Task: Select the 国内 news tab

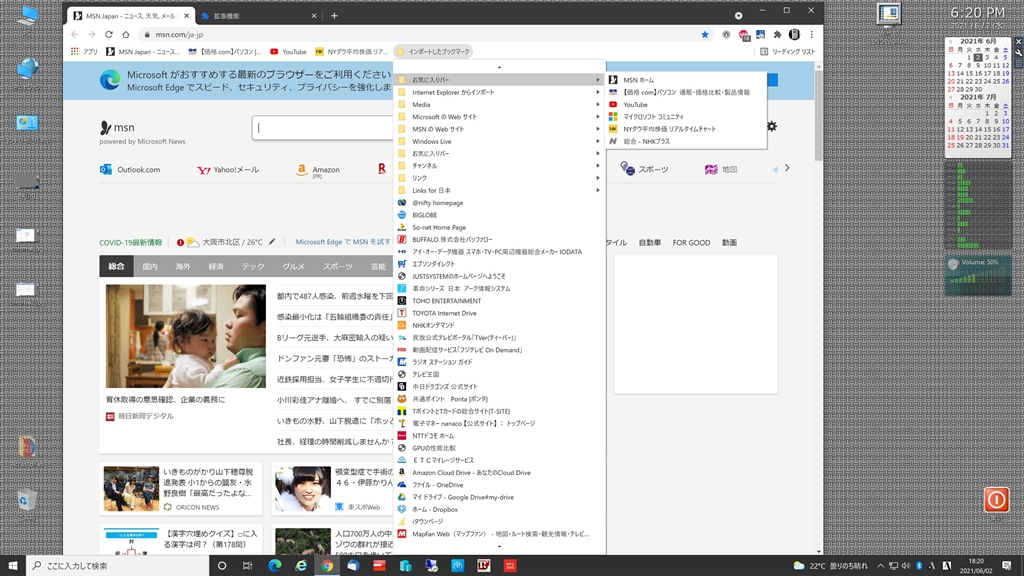Action: 150,266
